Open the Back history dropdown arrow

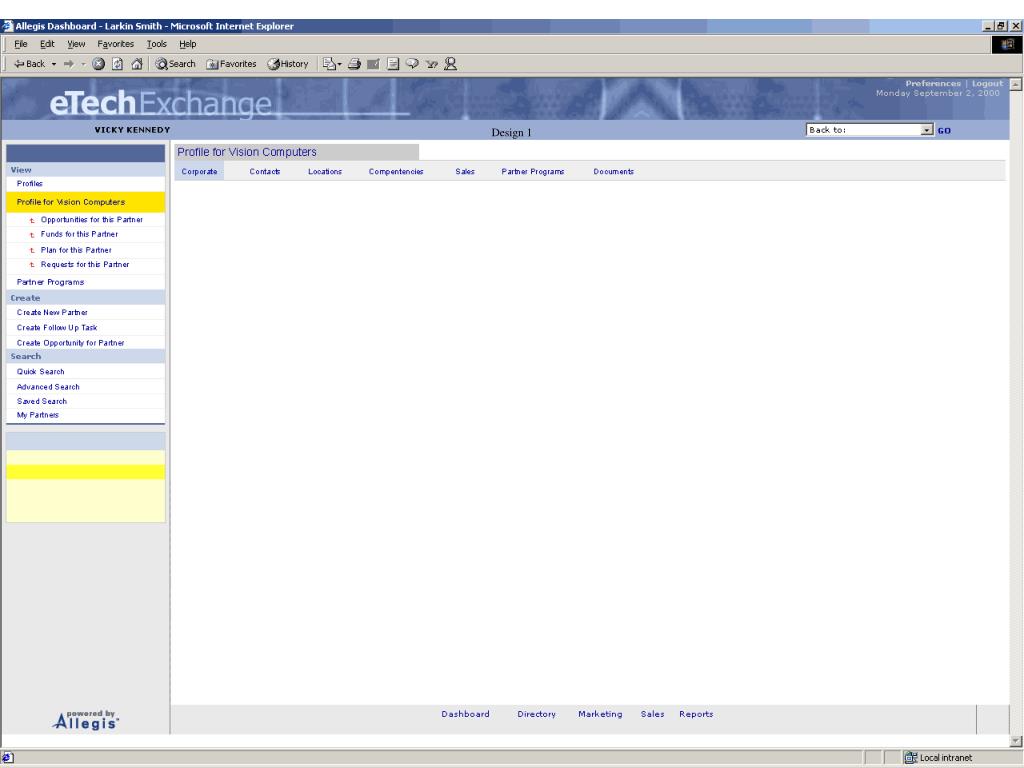point(54,64)
